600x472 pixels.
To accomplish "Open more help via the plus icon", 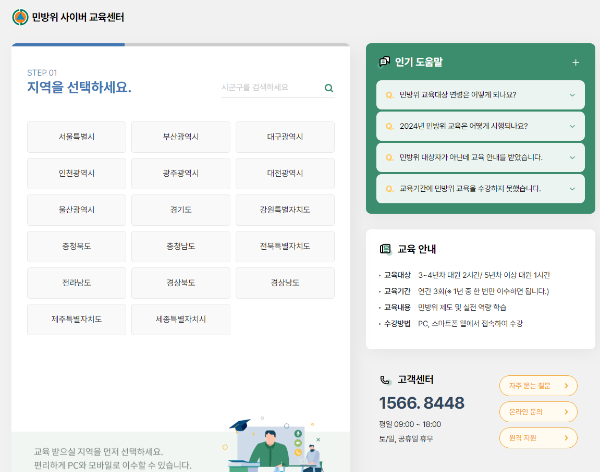I will coord(576,62).
